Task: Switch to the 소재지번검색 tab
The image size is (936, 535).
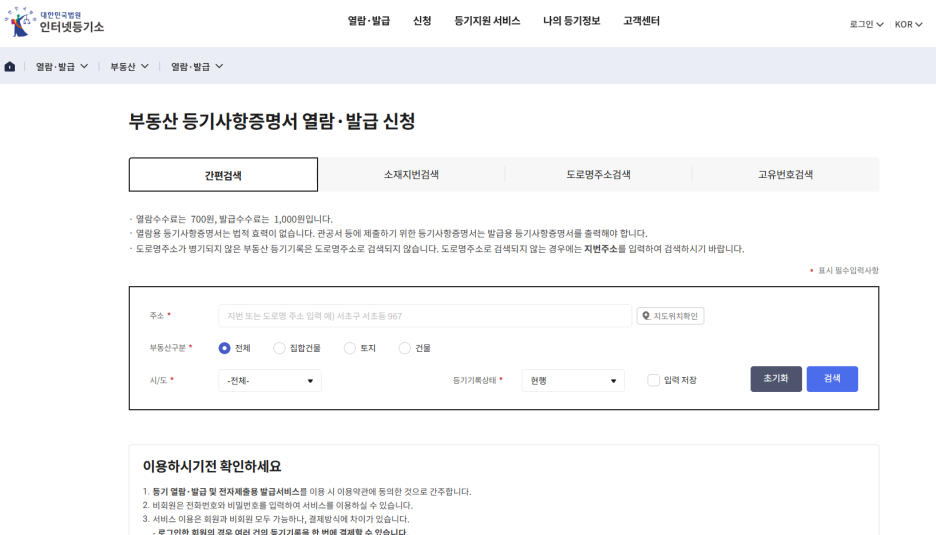Action: click(411, 174)
